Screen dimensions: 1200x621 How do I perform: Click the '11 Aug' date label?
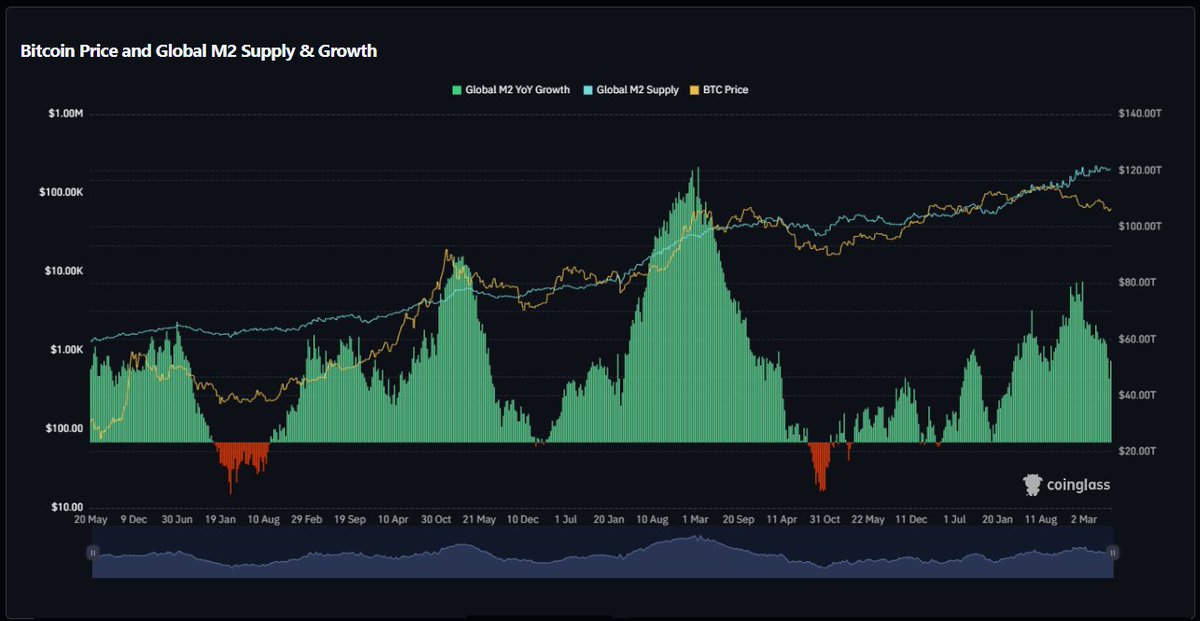click(x=1040, y=520)
